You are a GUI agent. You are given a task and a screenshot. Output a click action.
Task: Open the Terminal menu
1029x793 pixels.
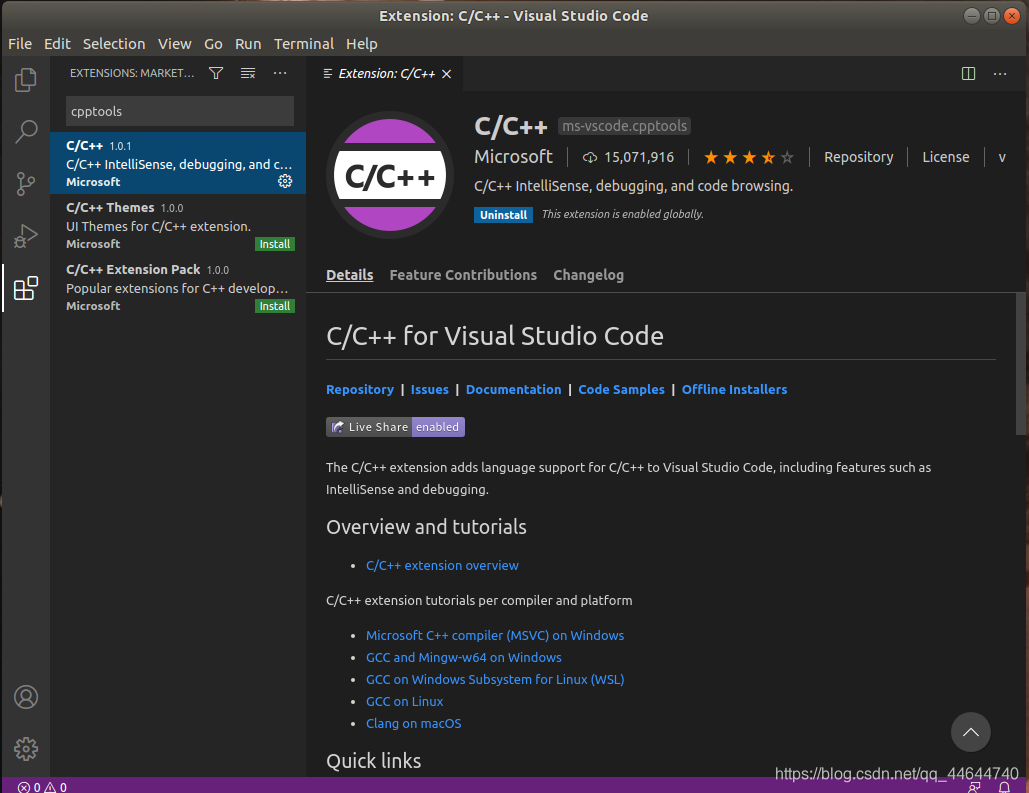click(x=304, y=44)
